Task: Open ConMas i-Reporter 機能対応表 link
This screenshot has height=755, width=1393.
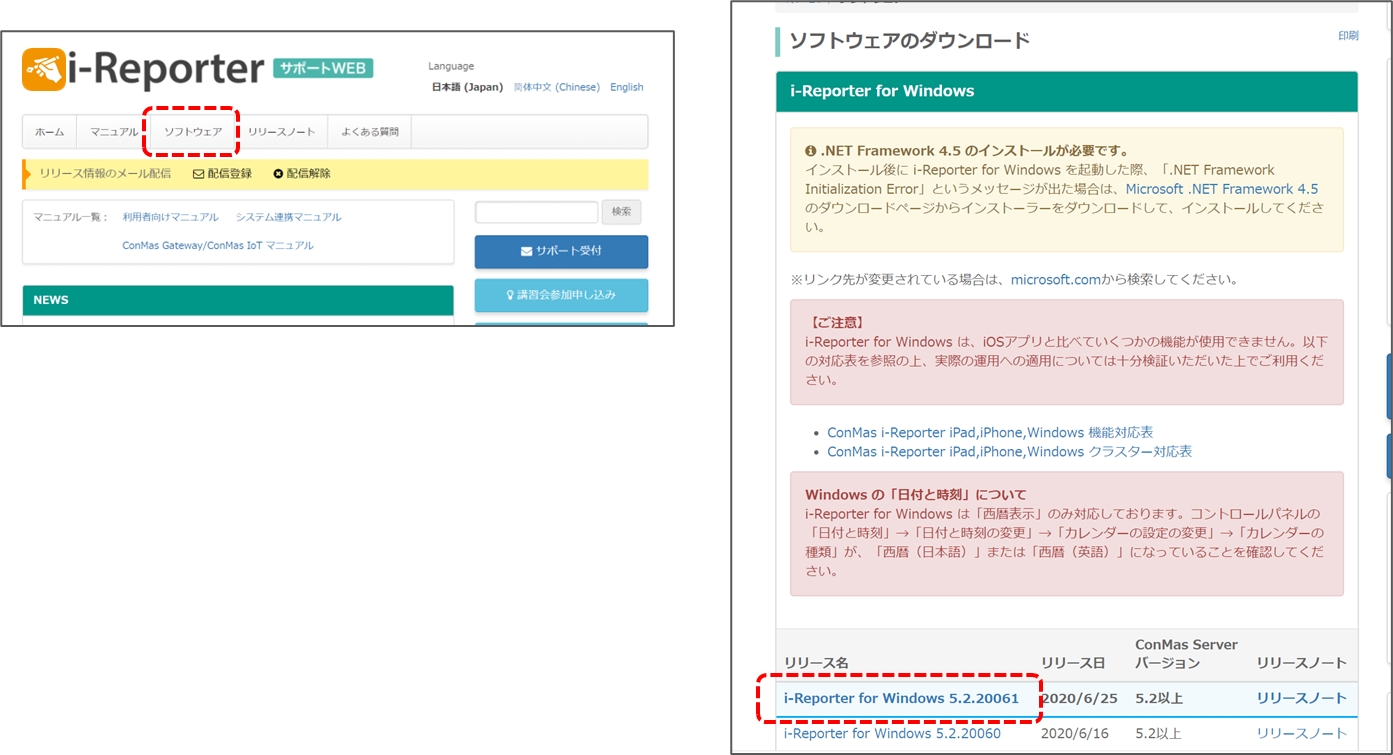Action: (990, 433)
